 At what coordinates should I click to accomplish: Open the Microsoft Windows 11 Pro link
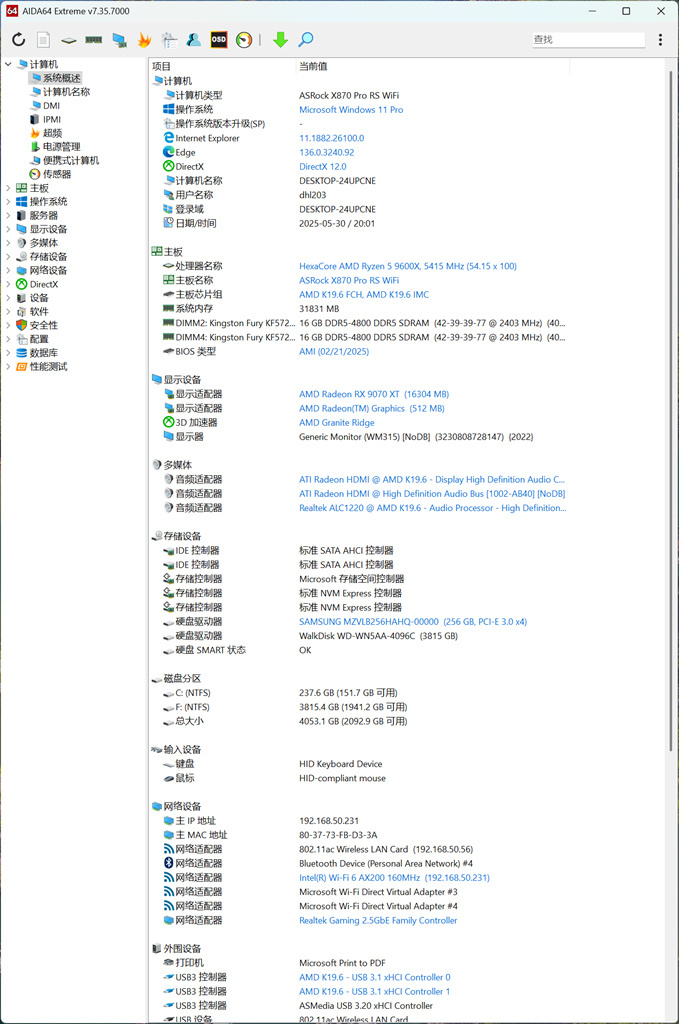point(351,110)
